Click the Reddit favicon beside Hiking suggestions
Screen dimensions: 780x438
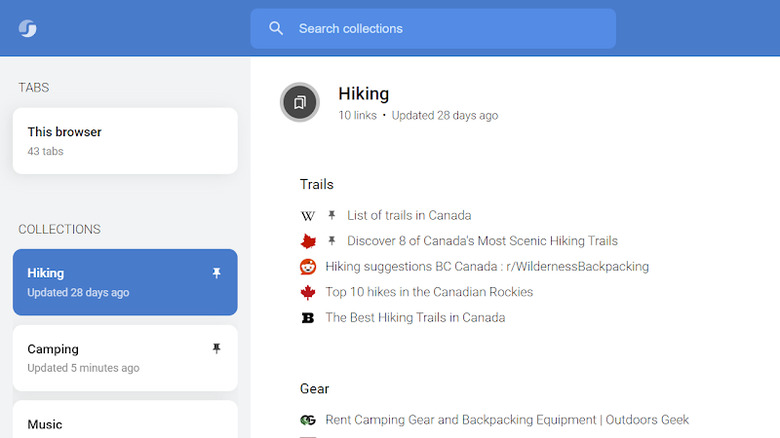308,267
